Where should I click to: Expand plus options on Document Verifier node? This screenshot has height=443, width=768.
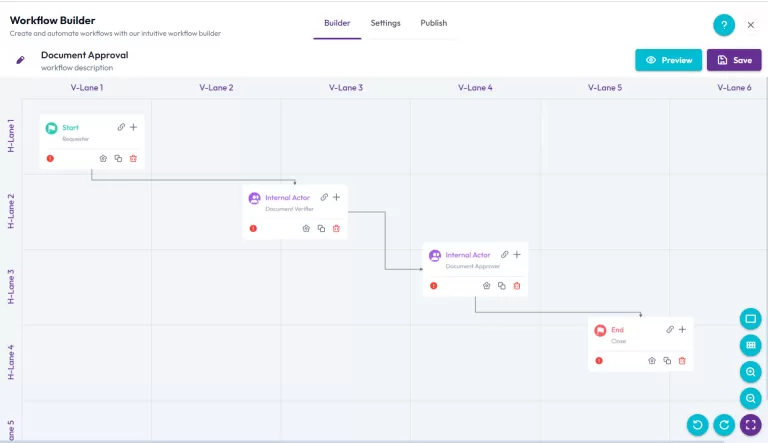click(x=336, y=197)
